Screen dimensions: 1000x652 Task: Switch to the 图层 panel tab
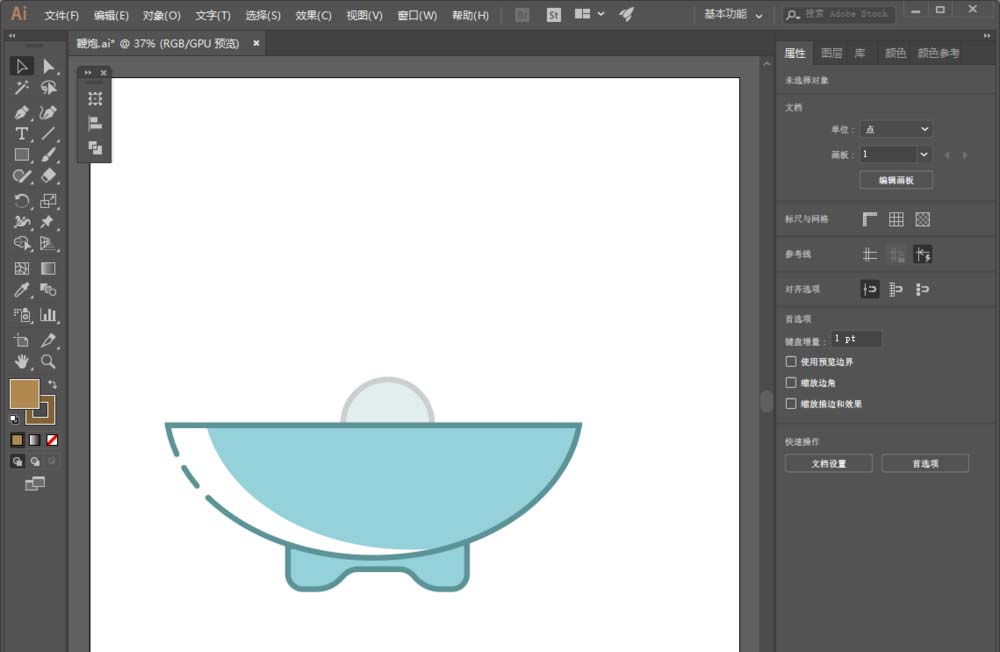[831, 54]
